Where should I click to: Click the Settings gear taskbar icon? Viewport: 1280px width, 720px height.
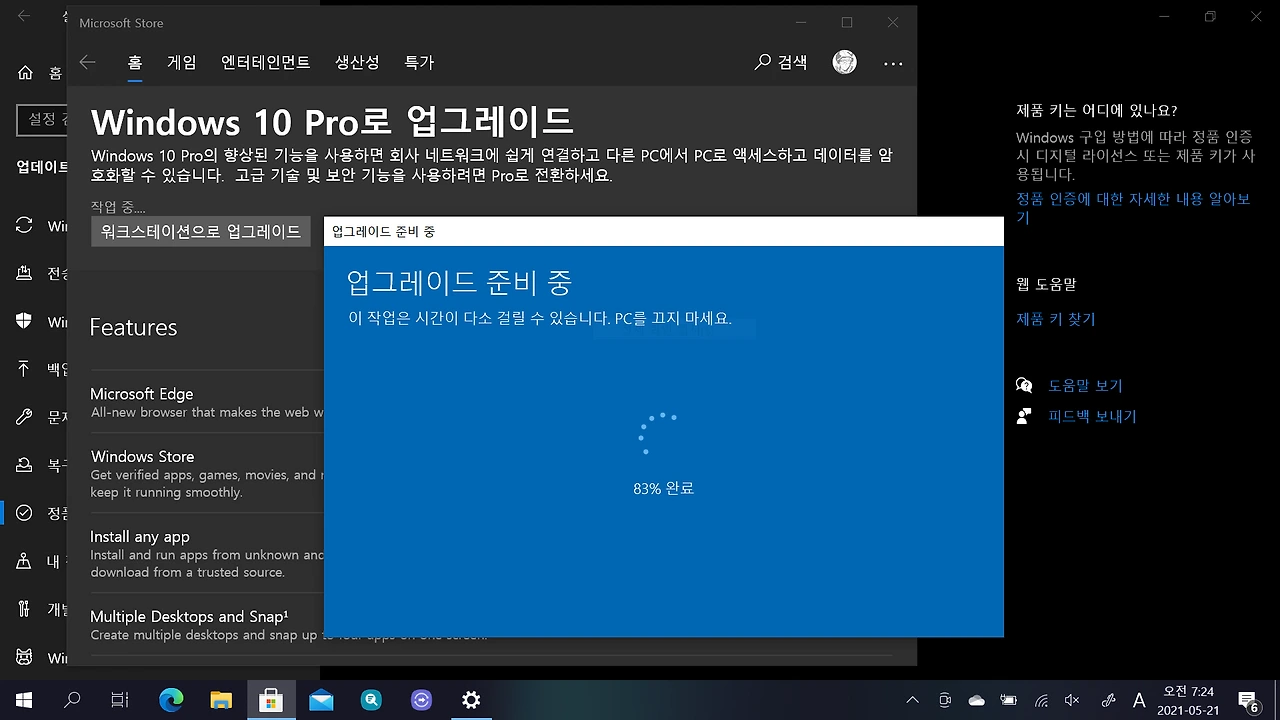(471, 700)
